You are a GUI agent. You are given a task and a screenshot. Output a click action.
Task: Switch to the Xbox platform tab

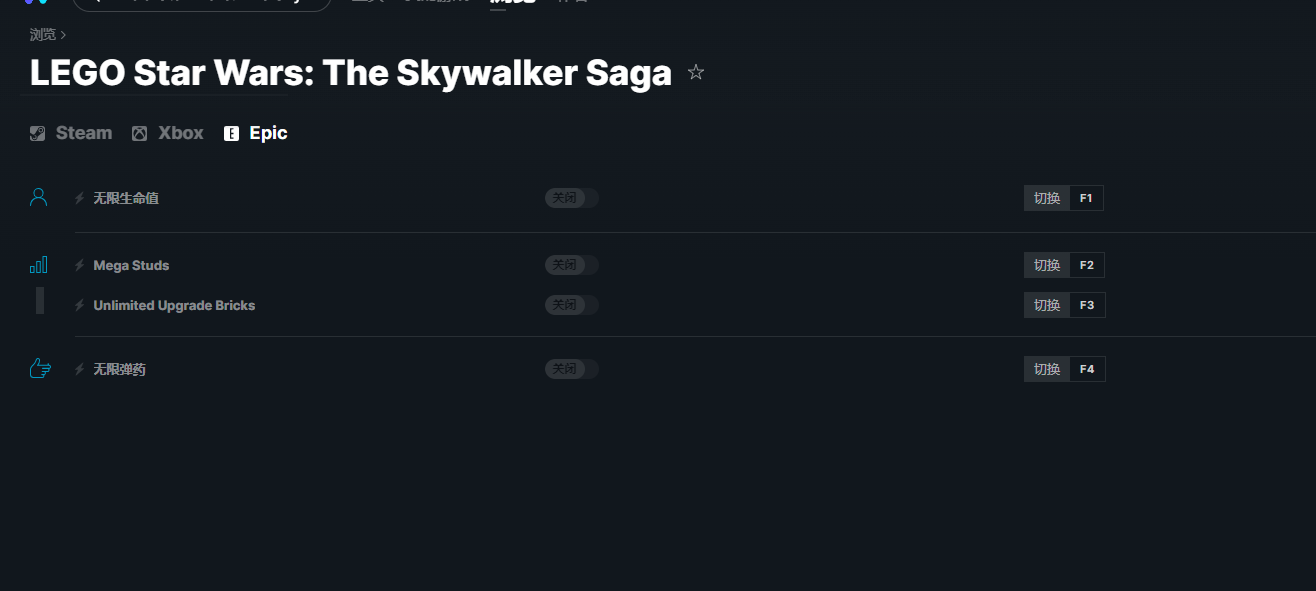167,133
